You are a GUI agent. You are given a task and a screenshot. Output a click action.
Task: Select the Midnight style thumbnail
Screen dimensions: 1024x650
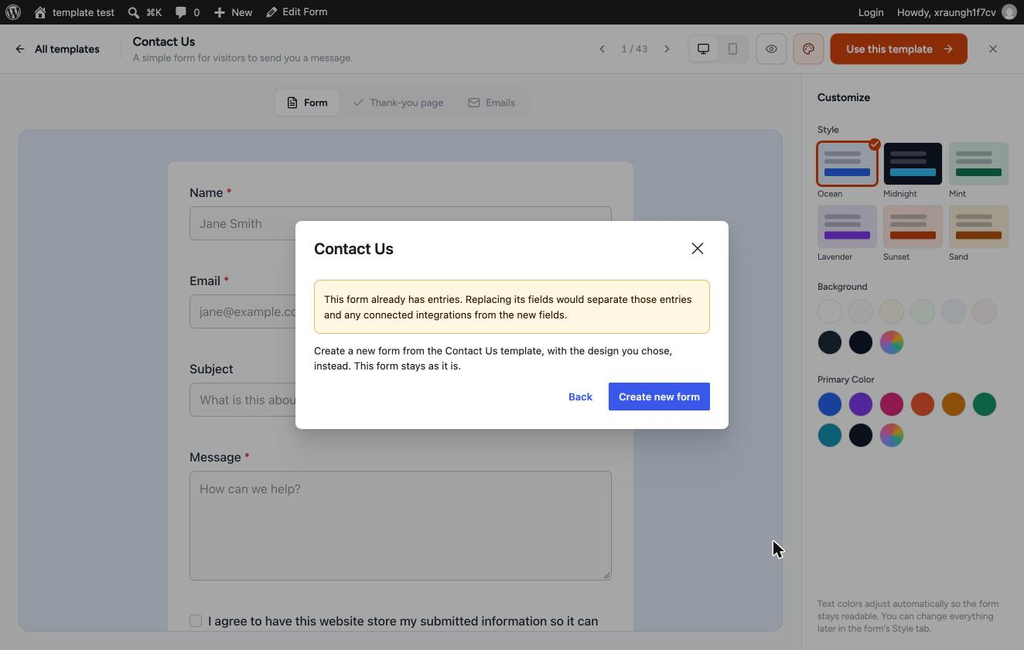coord(912,163)
